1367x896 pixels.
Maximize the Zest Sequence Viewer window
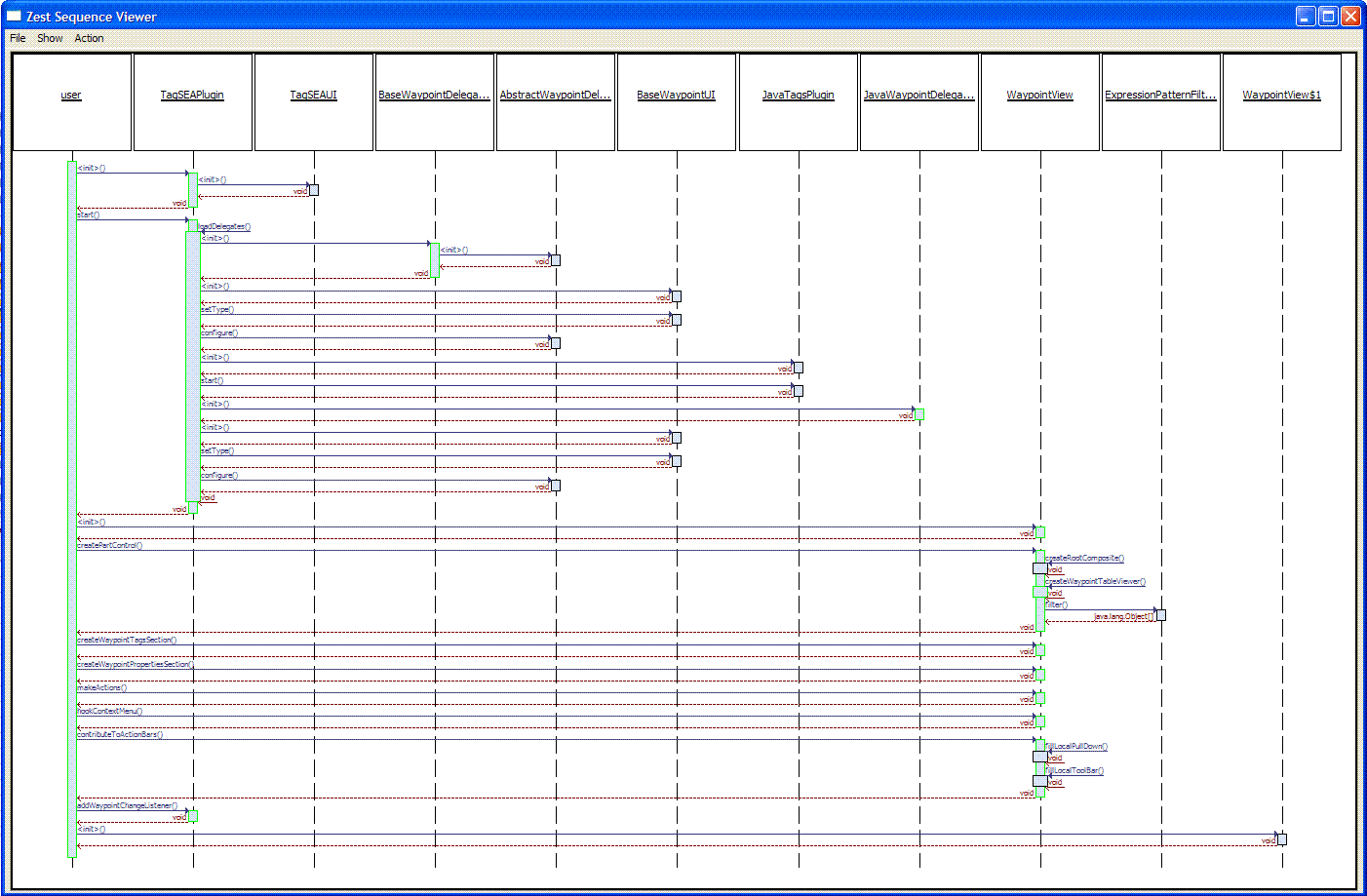coord(1328,16)
